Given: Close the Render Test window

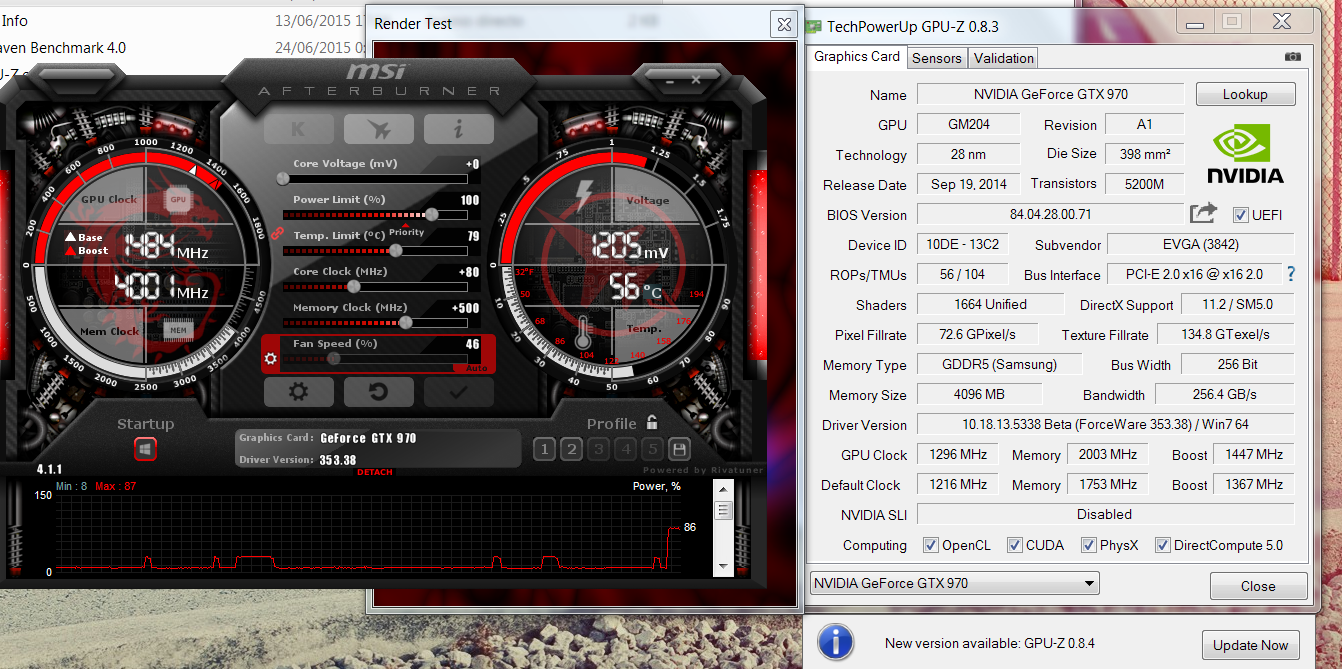Looking at the screenshot, I should pos(783,24).
